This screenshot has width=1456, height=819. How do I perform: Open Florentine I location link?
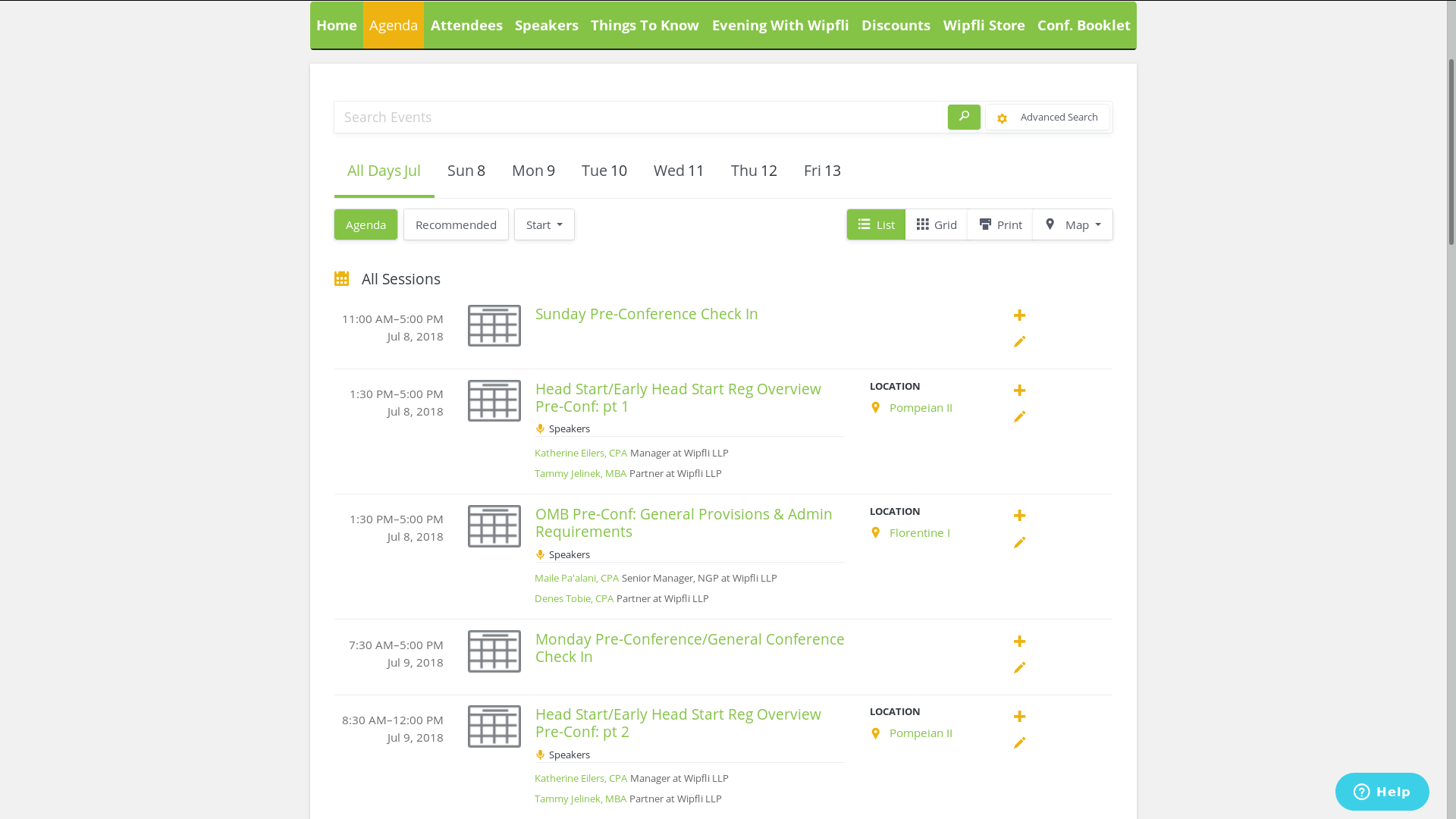919,533
